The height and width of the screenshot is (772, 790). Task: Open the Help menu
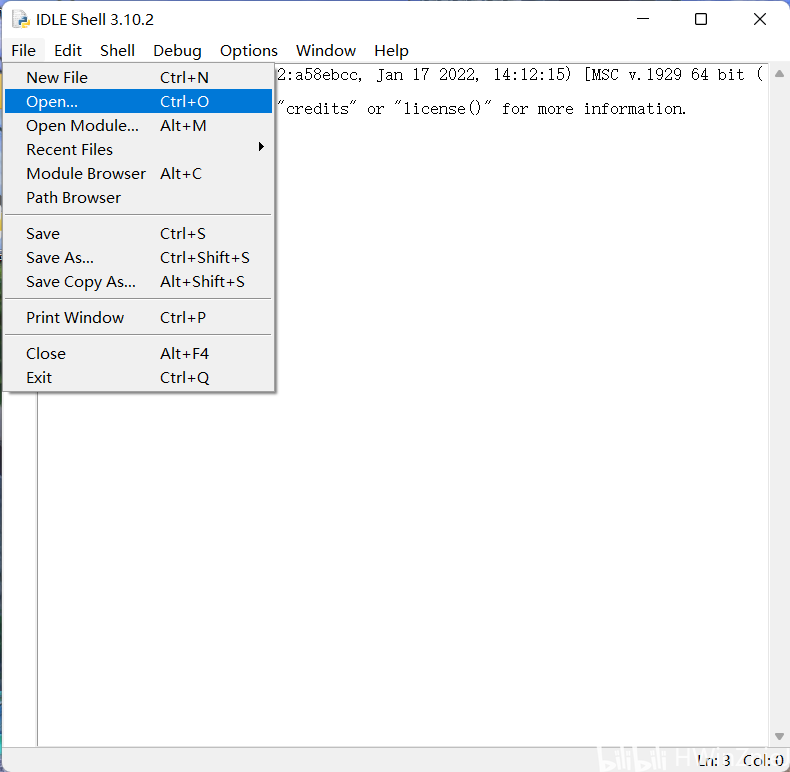[391, 50]
